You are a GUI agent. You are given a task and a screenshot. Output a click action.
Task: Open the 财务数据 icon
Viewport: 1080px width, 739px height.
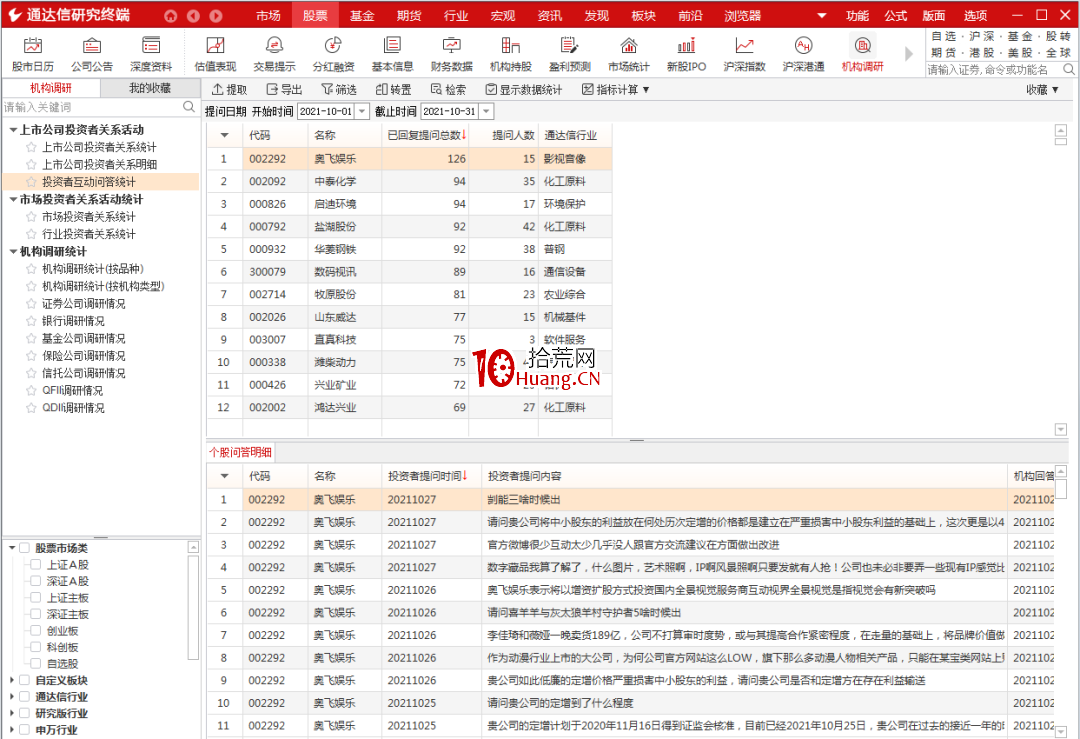coord(451,46)
